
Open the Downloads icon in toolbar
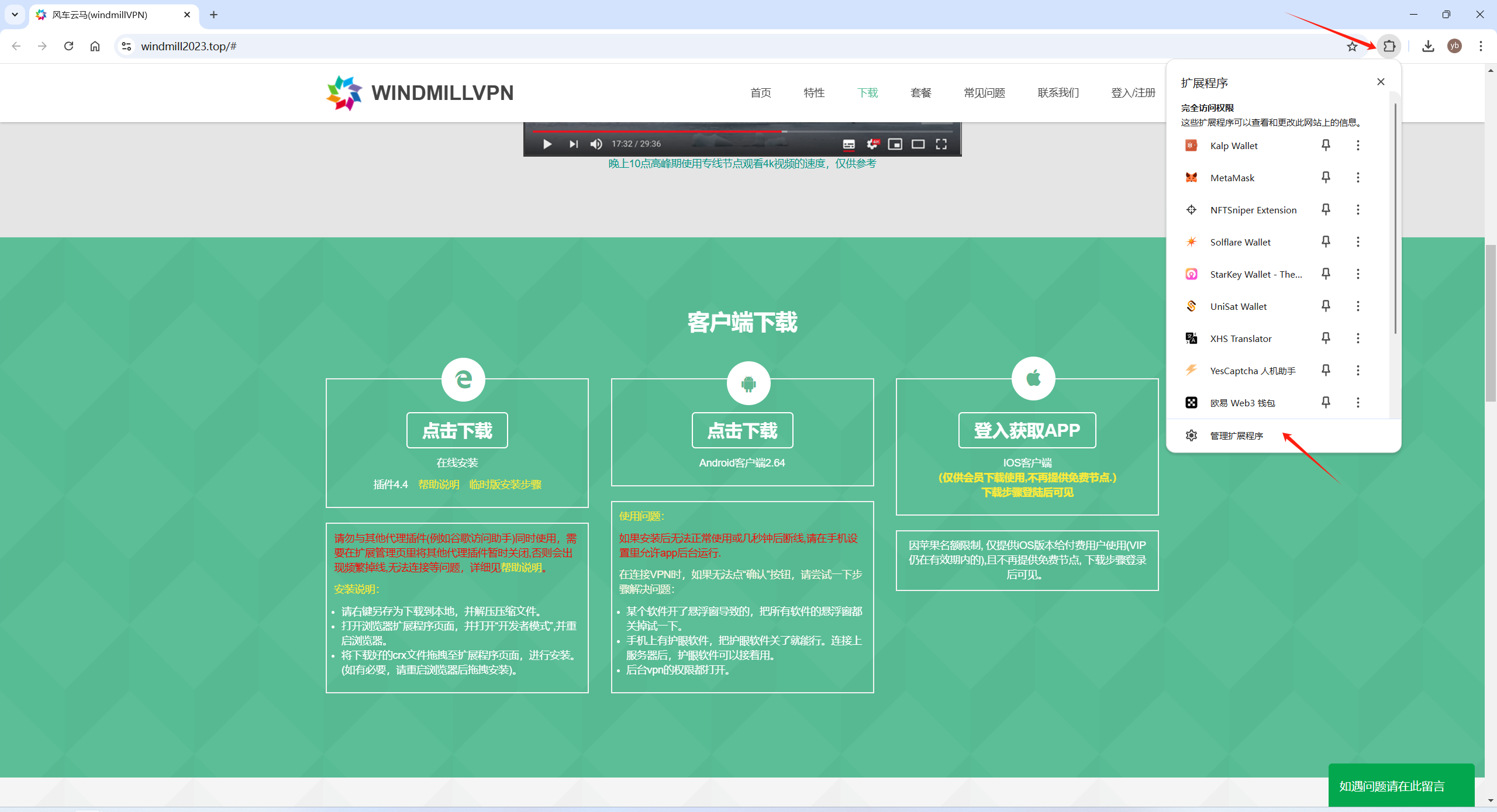pos(1428,46)
